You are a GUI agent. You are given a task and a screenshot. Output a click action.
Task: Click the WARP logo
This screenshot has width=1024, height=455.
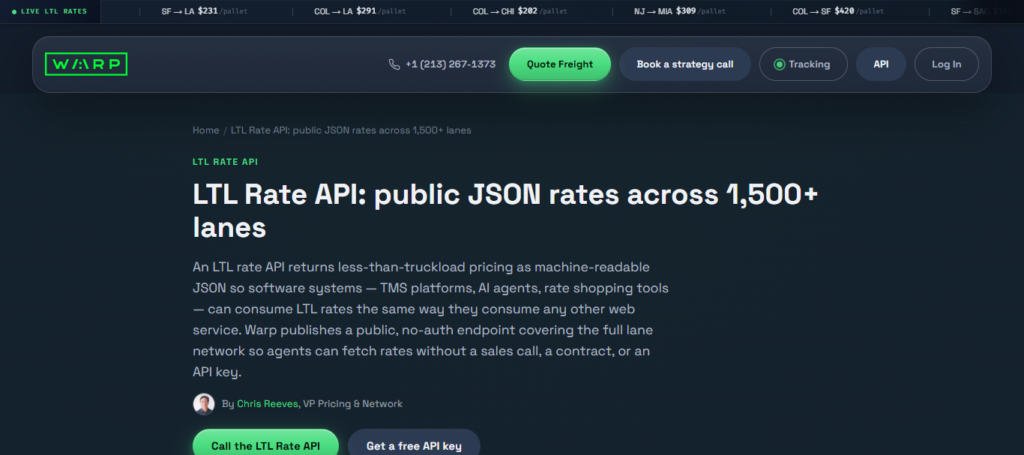pyautogui.click(x=86, y=64)
